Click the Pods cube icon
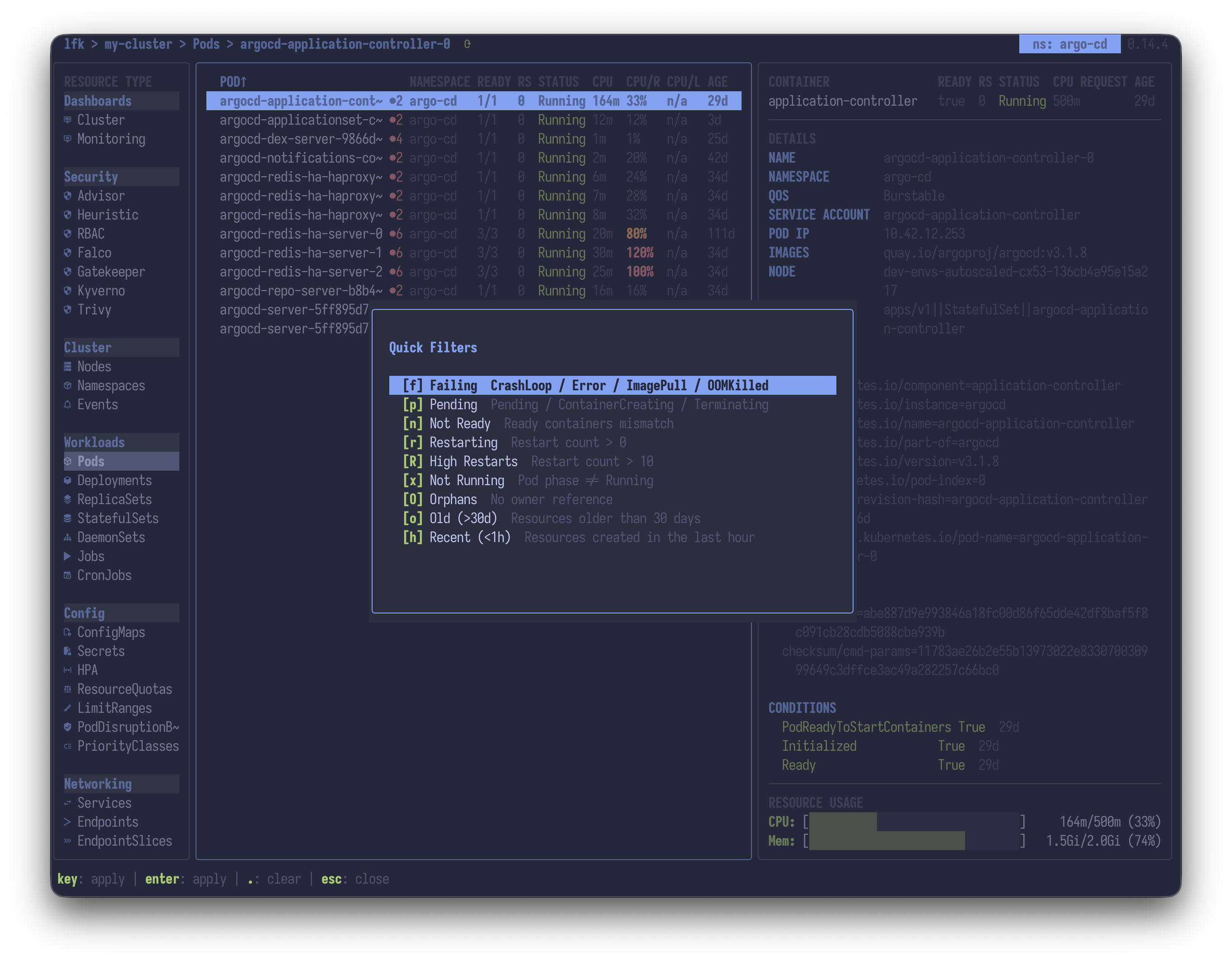This screenshot has height=964, width=1232. coord(68,461)
